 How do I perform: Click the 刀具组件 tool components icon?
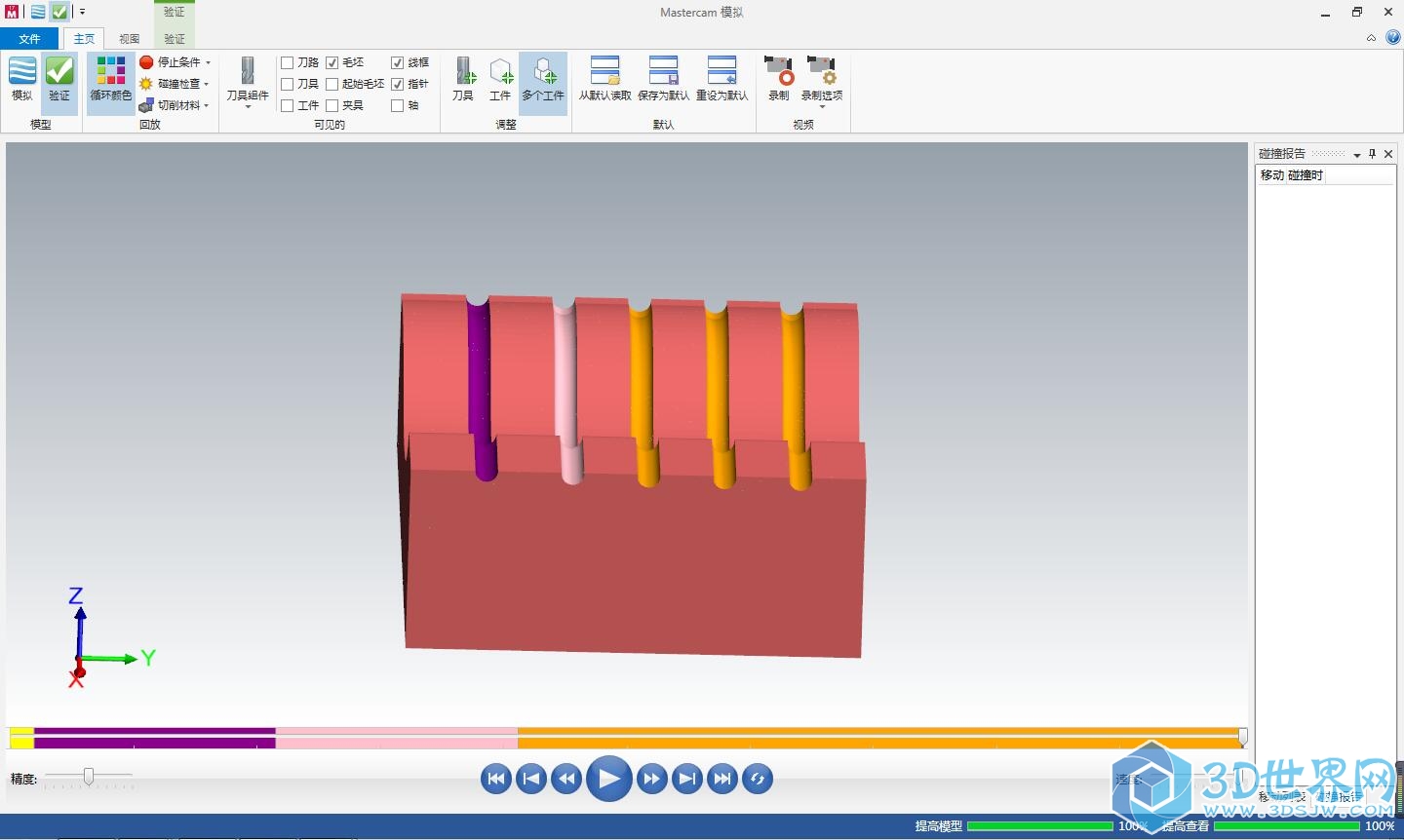coord(248,71)
